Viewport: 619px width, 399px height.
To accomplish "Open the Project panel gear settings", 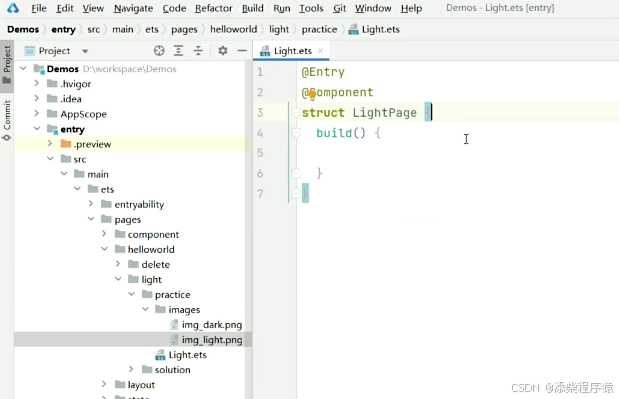I will click(223, 51).
